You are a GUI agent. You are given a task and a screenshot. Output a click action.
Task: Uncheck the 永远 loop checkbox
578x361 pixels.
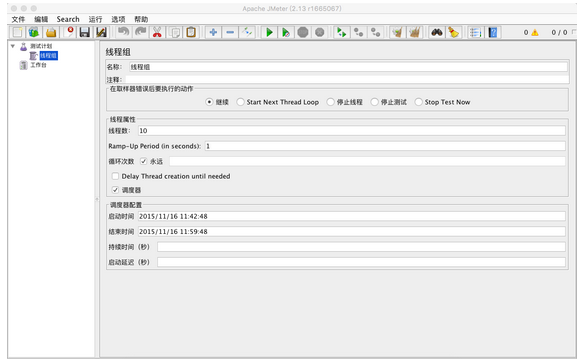click(x=144, y=161)
